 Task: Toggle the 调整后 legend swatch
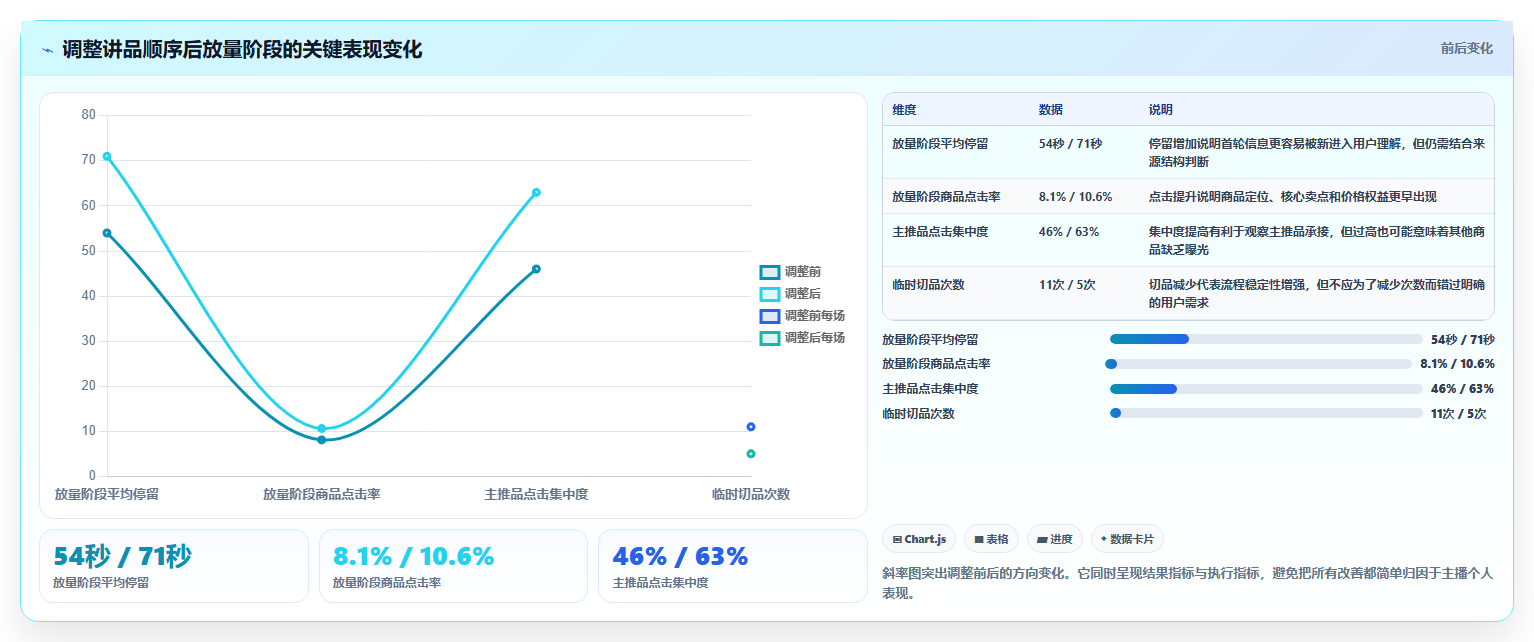pyautogui.click(x=769, y=294)
